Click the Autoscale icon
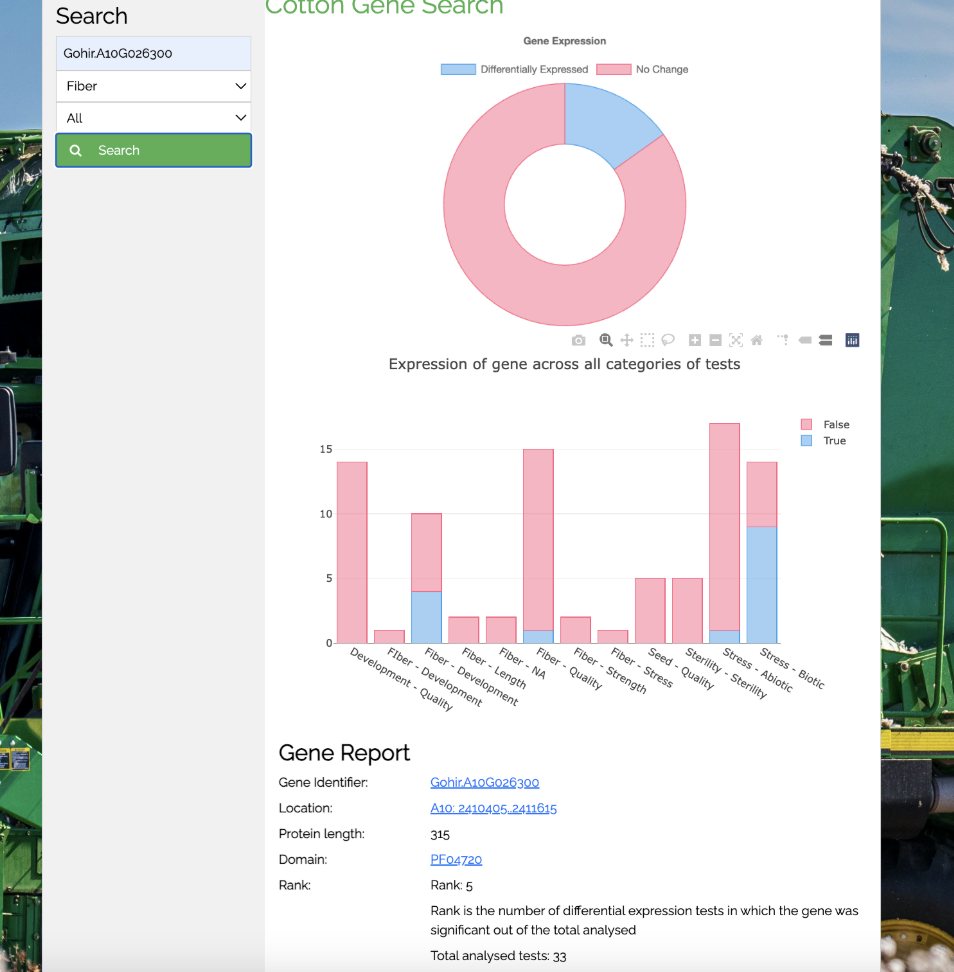This screenshot has width=954, height=972. pos(736,340)
